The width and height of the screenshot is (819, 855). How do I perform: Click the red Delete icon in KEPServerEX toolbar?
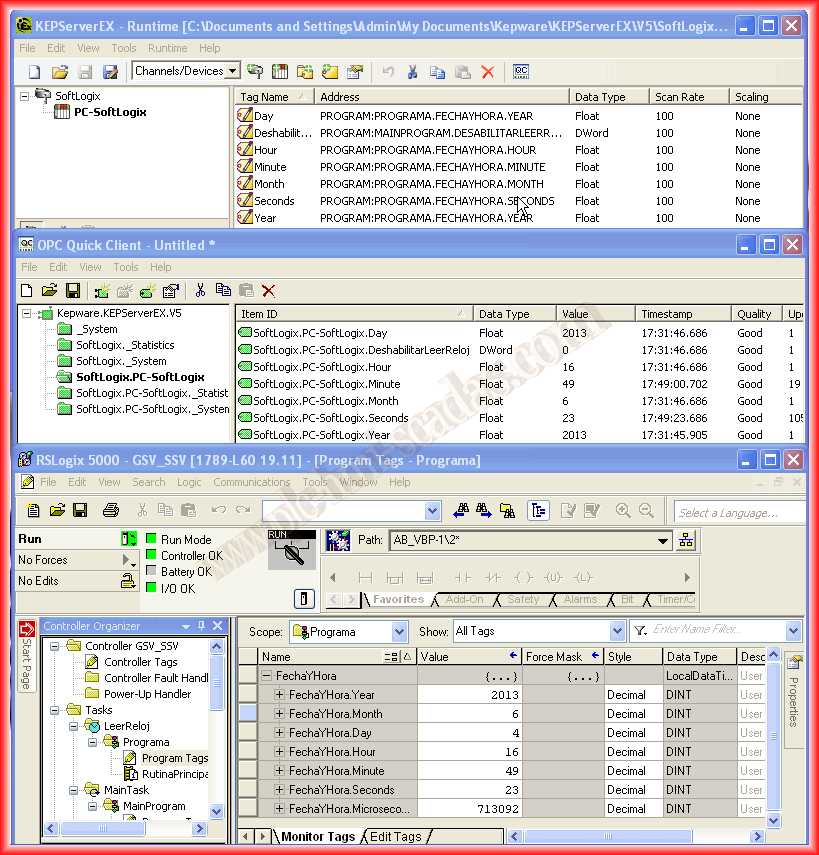(x=488, y=71)
